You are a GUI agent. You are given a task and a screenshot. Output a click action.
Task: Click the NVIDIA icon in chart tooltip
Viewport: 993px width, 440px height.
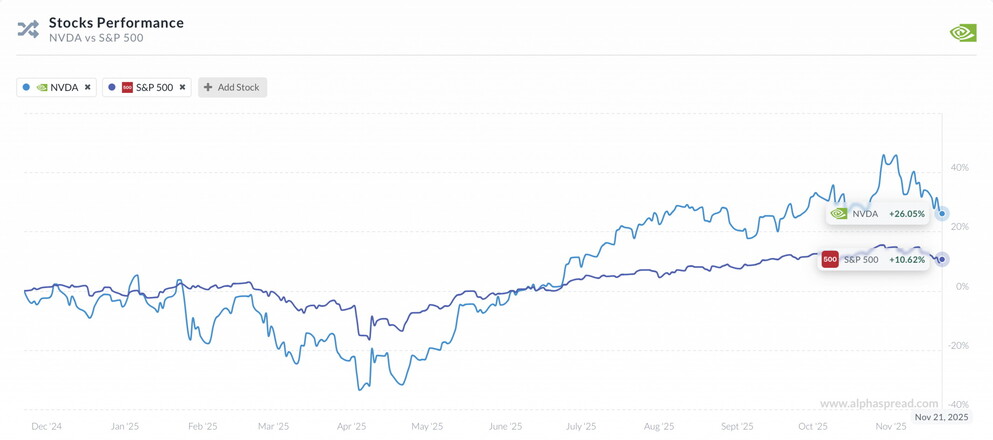tap(839, 214)
